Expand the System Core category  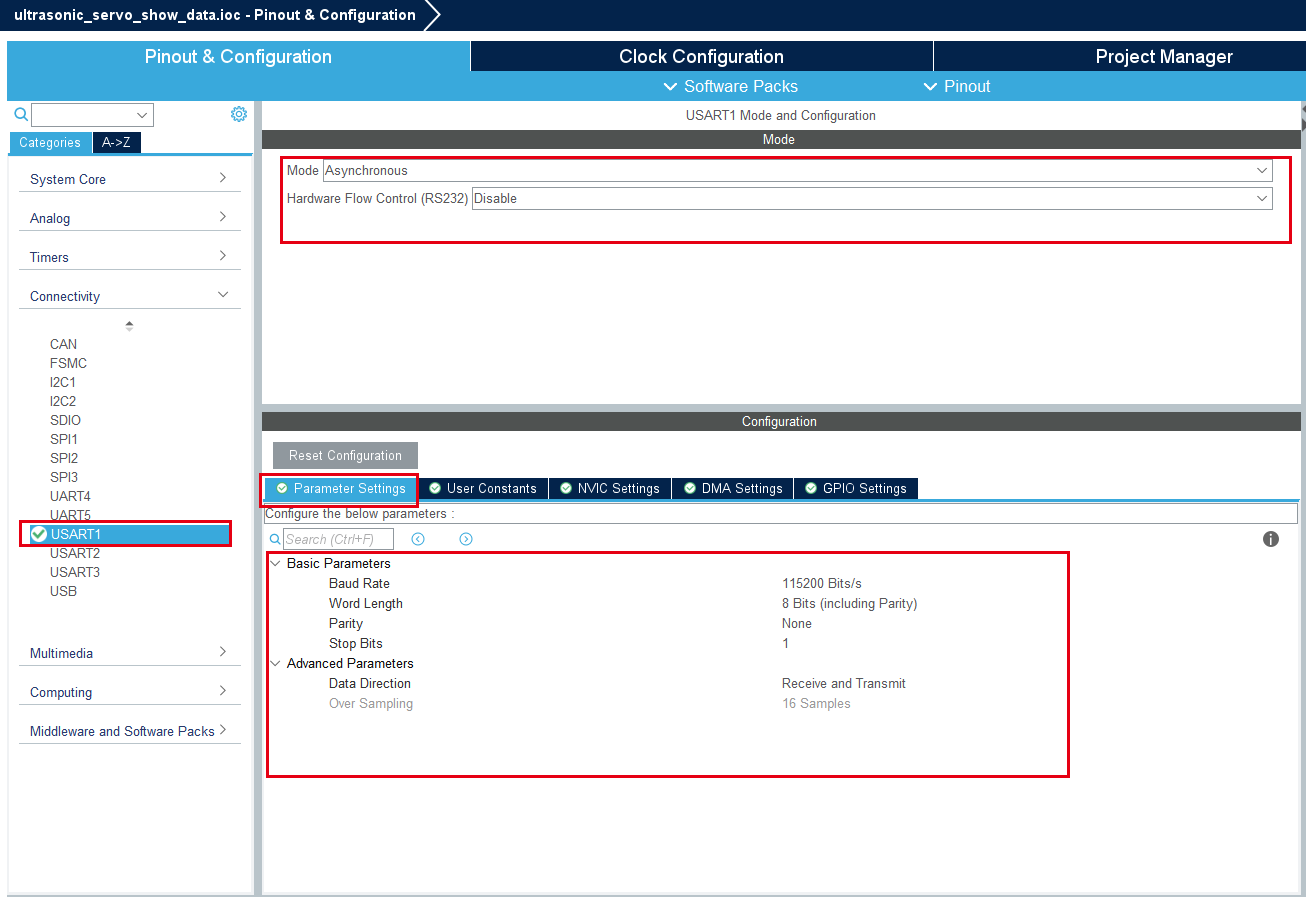click(x=130, y=179)
